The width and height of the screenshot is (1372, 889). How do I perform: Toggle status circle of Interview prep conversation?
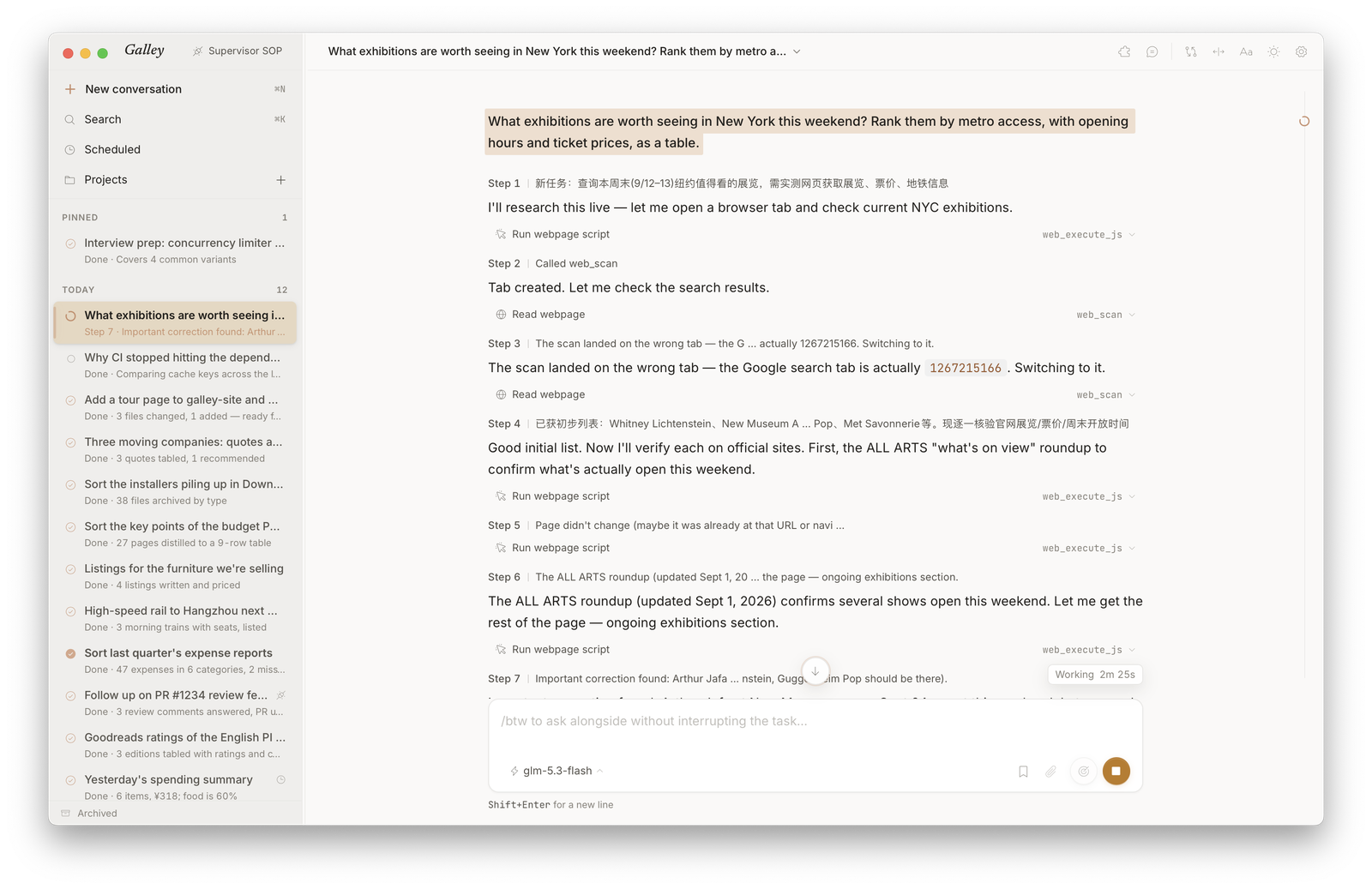click(70, 243)
